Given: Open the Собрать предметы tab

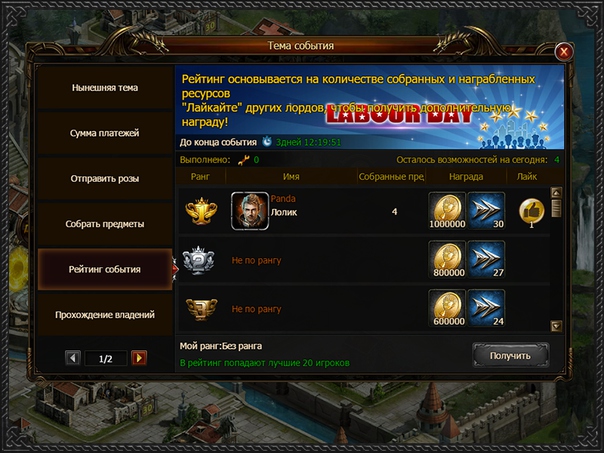Looking at the screenshot, I should tap(105, 224).
